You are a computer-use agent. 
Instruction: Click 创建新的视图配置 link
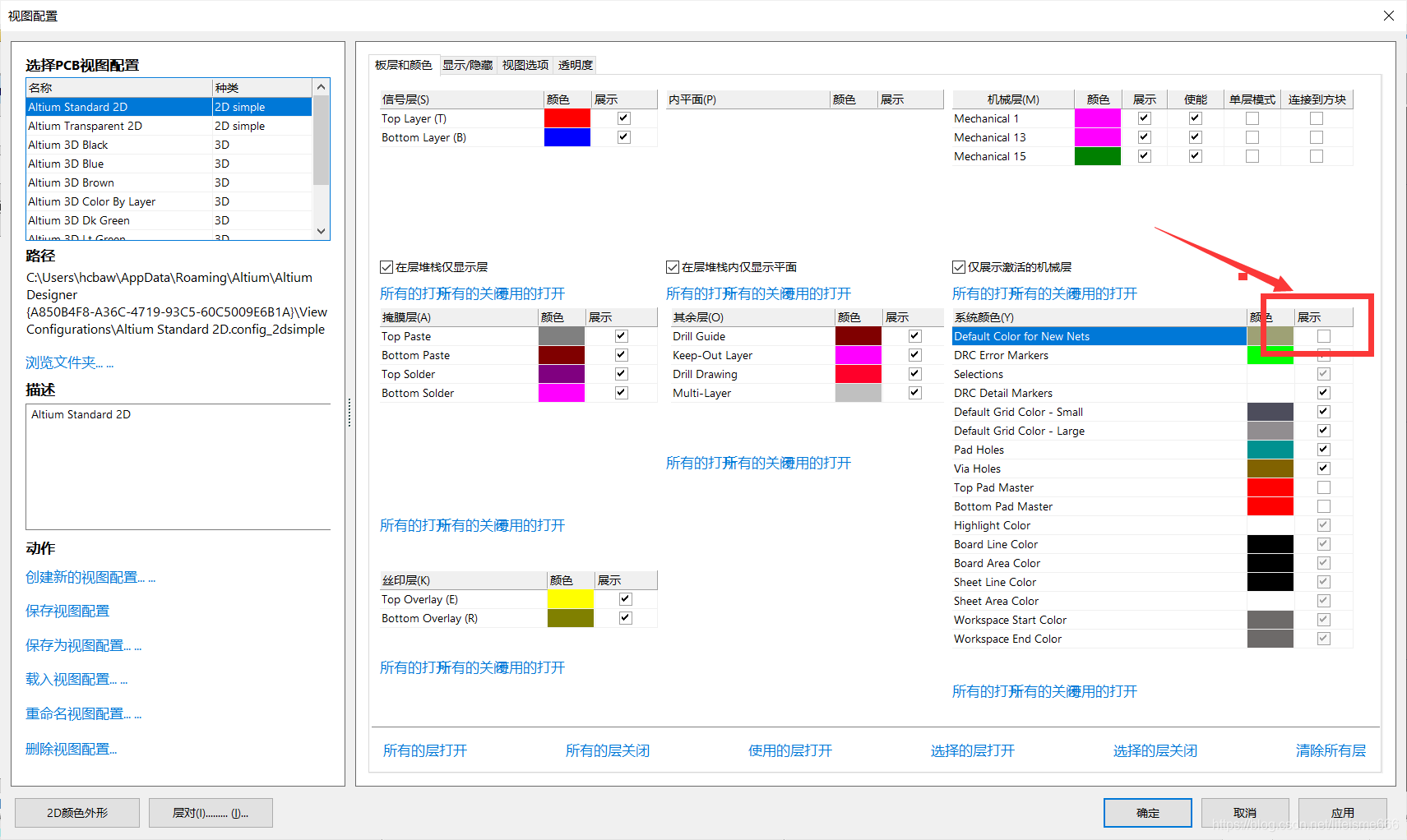pos(90,577)
